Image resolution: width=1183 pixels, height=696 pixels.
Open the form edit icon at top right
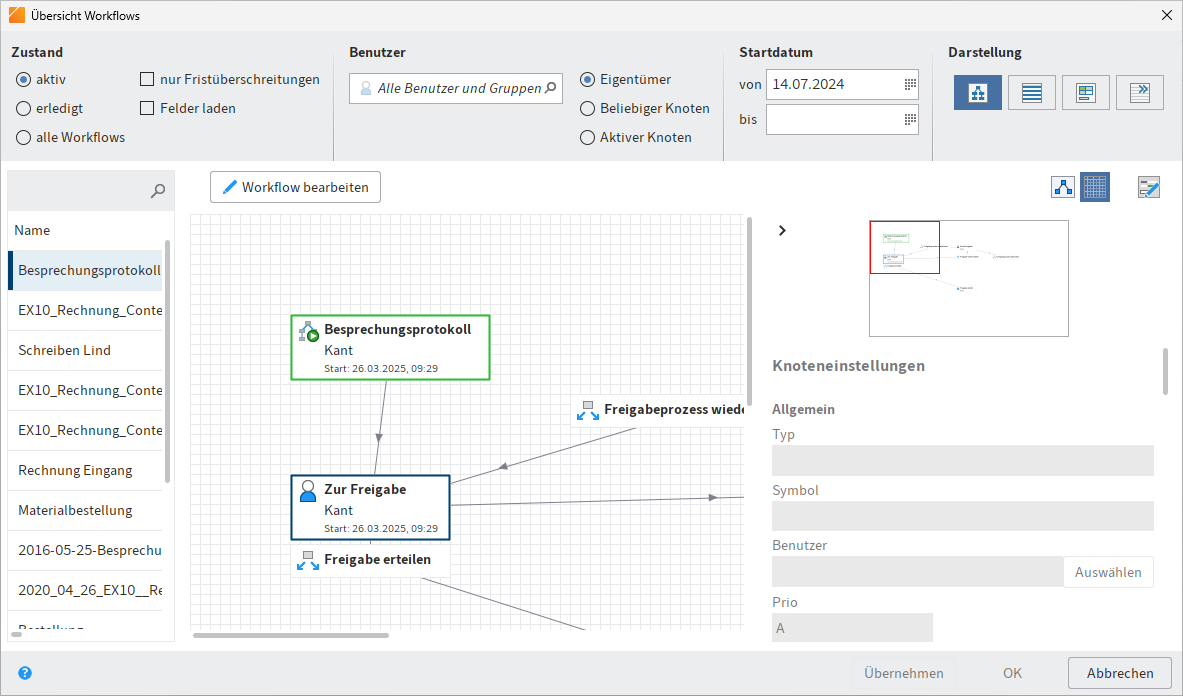(x=1148, y=187)
